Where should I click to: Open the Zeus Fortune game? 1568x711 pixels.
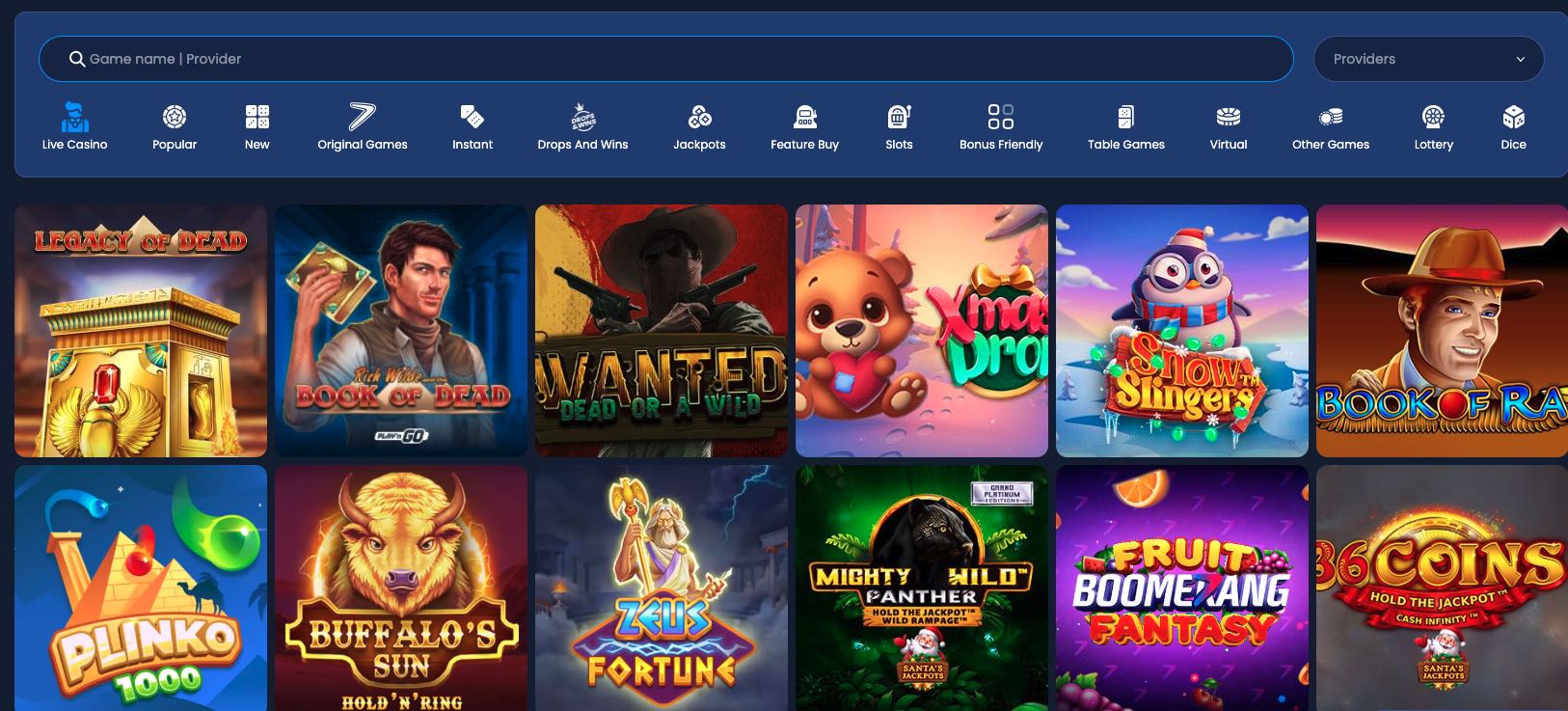pyautogui.click(x=662, y=588)
